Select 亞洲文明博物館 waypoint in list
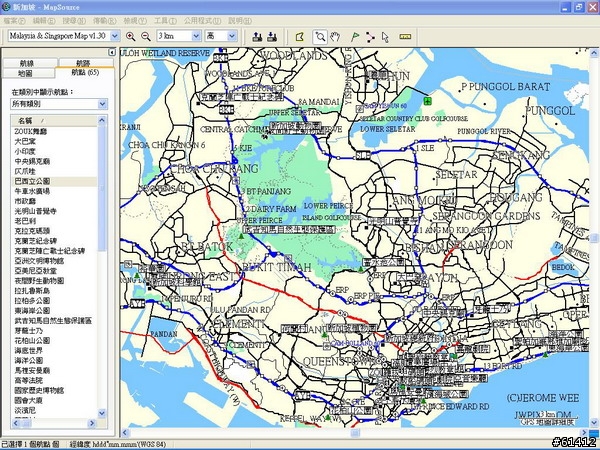This screenshot has height=450, width=600. point(39,261)
